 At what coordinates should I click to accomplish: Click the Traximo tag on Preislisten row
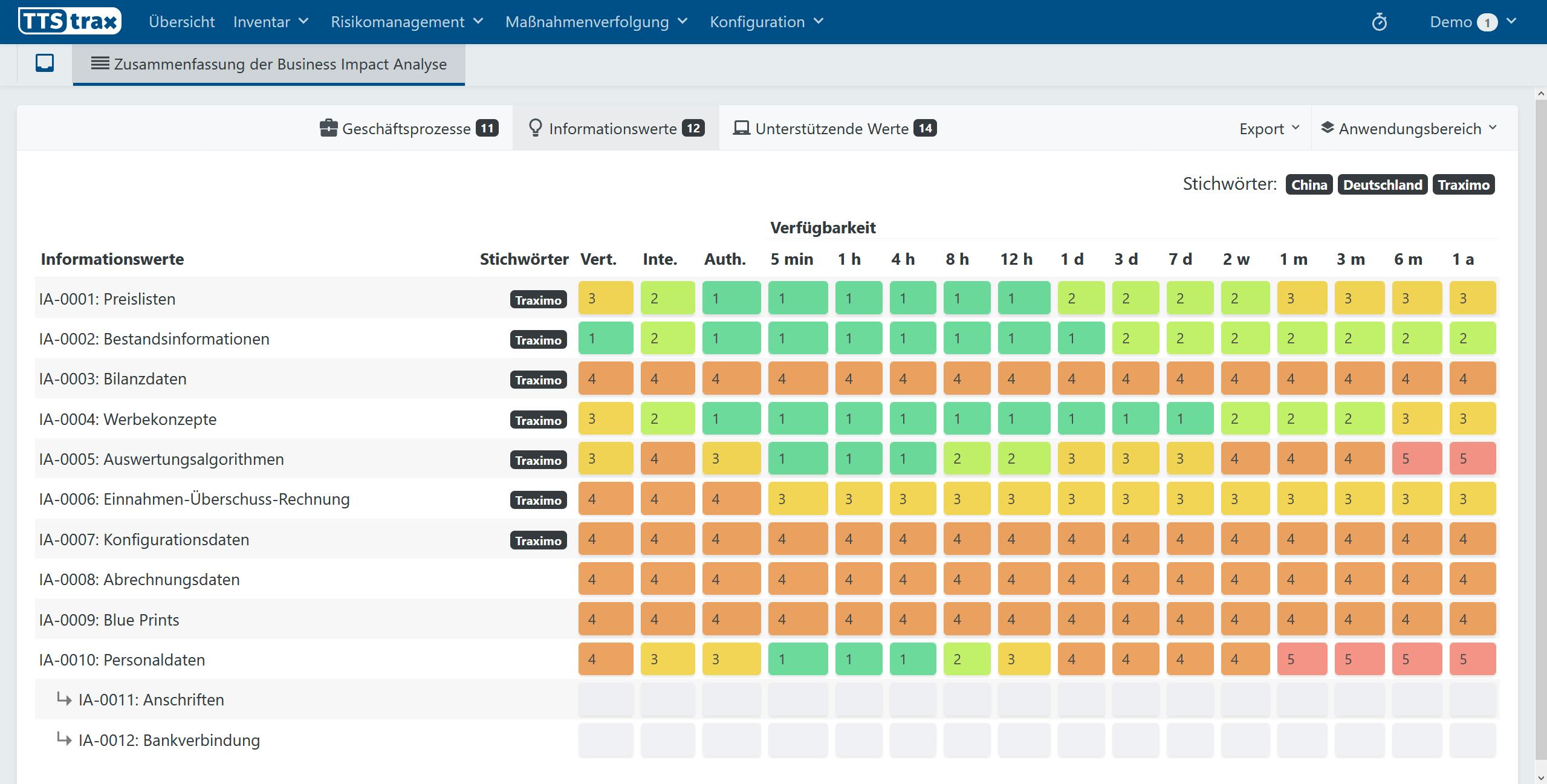coord(538,300)
